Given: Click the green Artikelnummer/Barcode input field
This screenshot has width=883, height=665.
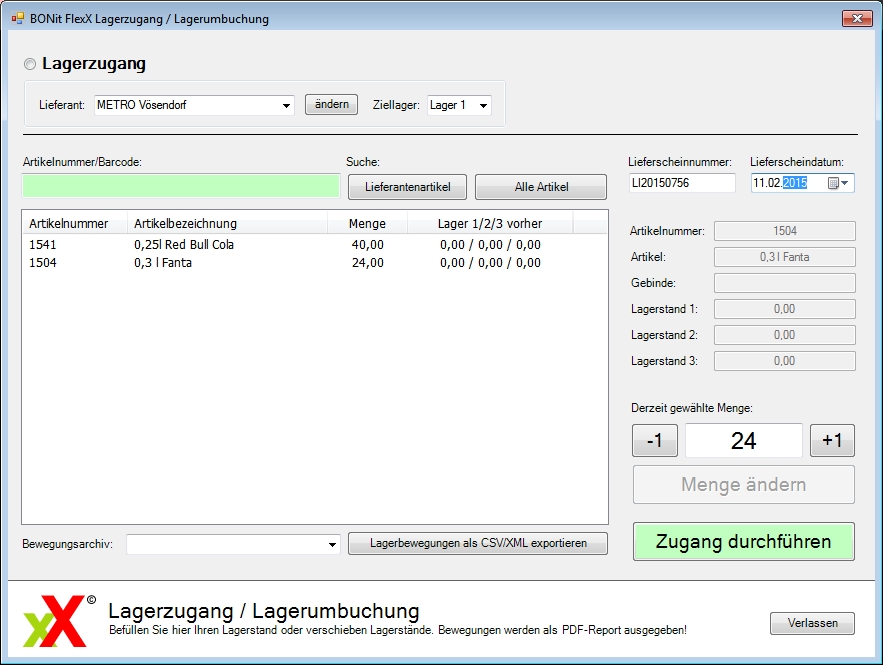Looking at the screenshot, I should [x=181, y=186].
